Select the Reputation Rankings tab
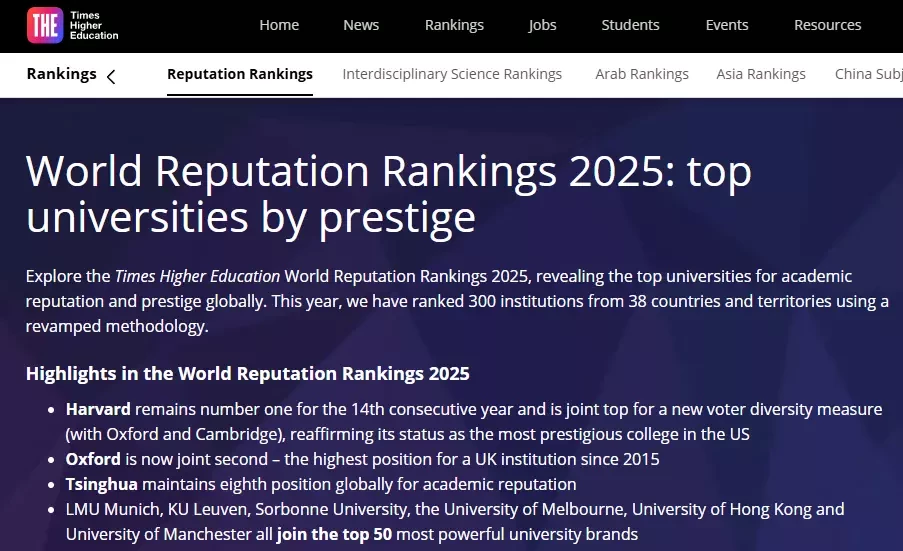 [x=240, y=74]
